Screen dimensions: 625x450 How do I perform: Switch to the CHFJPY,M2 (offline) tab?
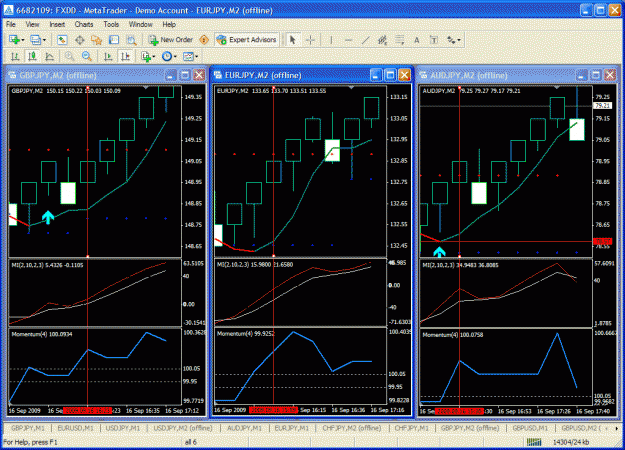coord(352,428)
